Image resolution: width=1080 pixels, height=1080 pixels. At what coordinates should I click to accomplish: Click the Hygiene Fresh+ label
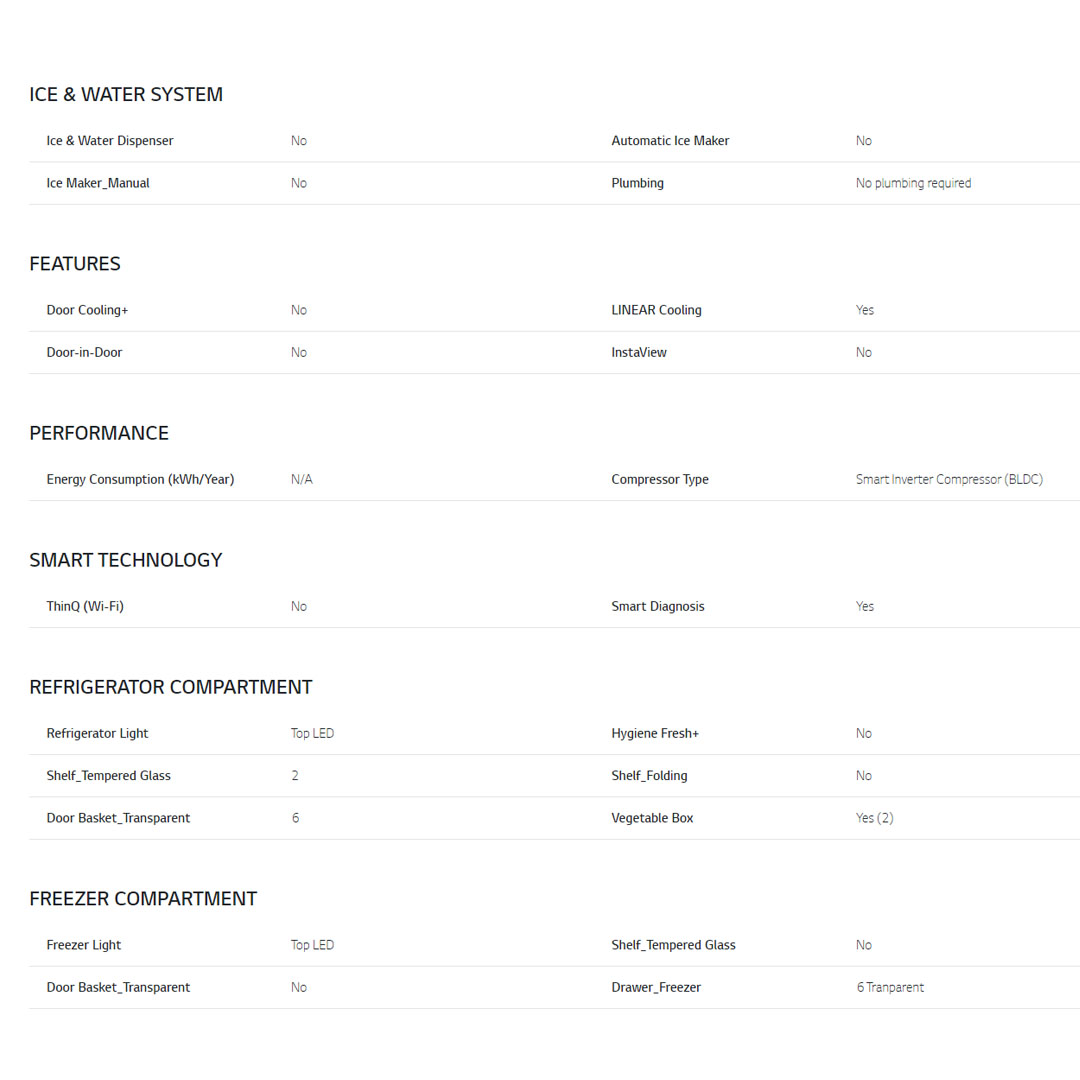655,733
